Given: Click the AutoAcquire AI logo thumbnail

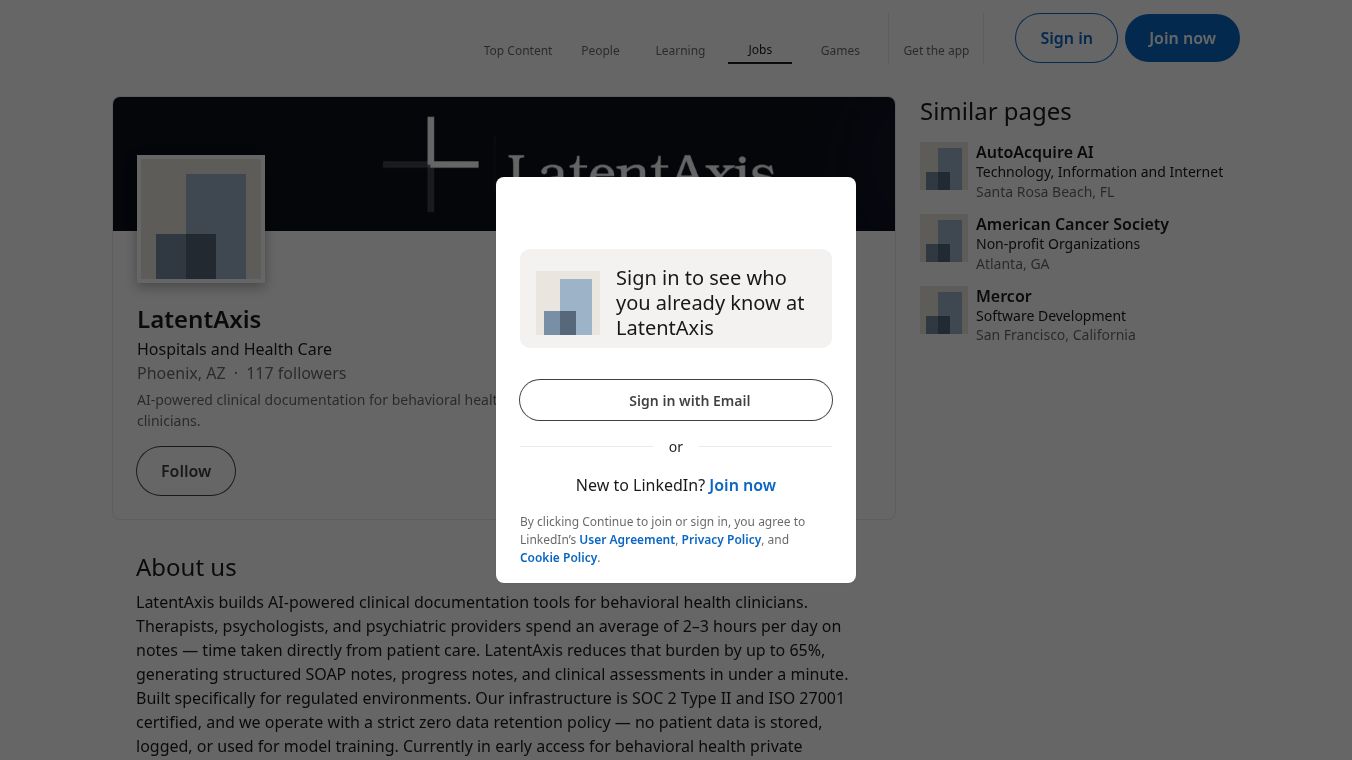Looking at the screenshot, I should pos(944,166).
